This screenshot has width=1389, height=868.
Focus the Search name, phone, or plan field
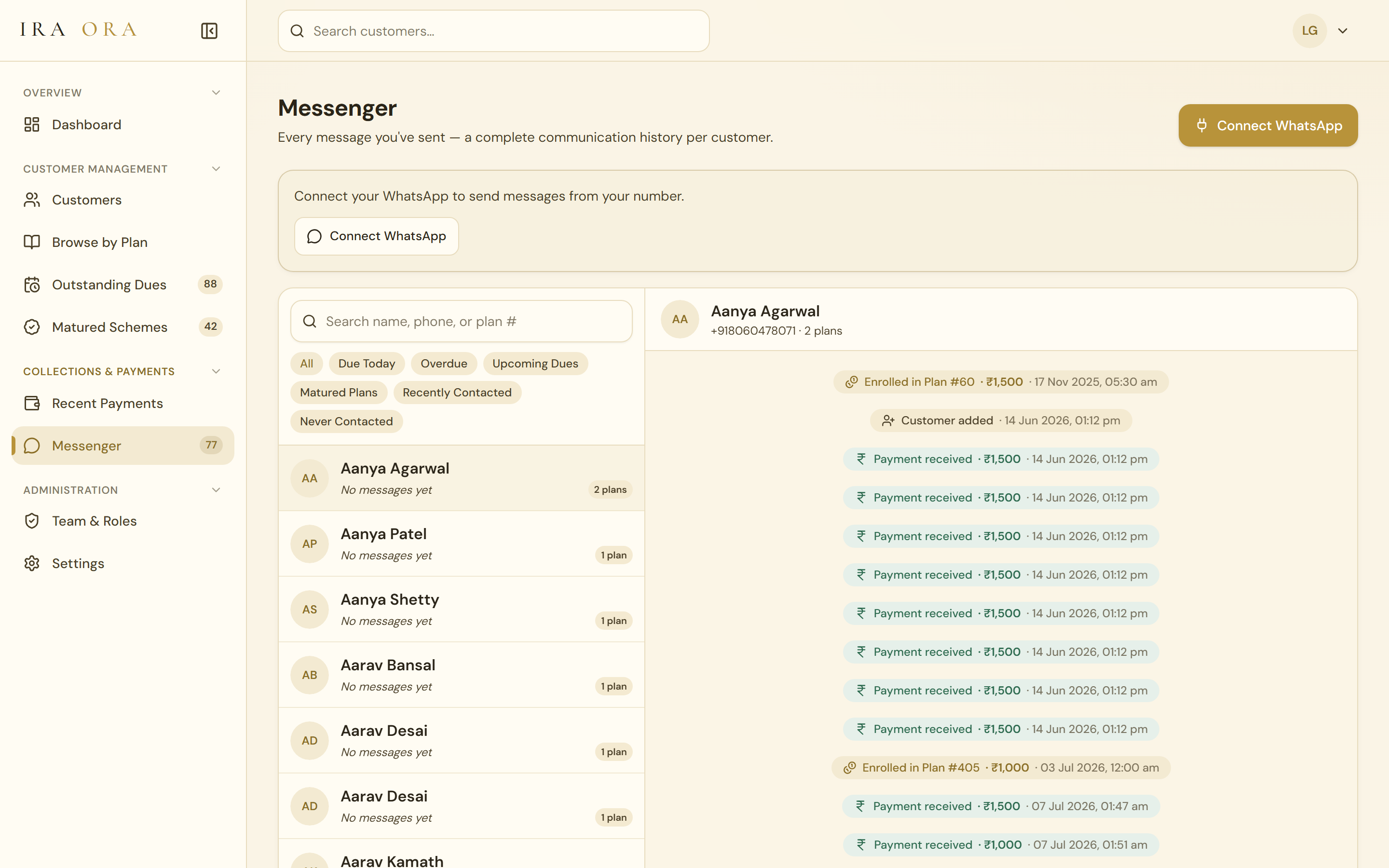462,322
